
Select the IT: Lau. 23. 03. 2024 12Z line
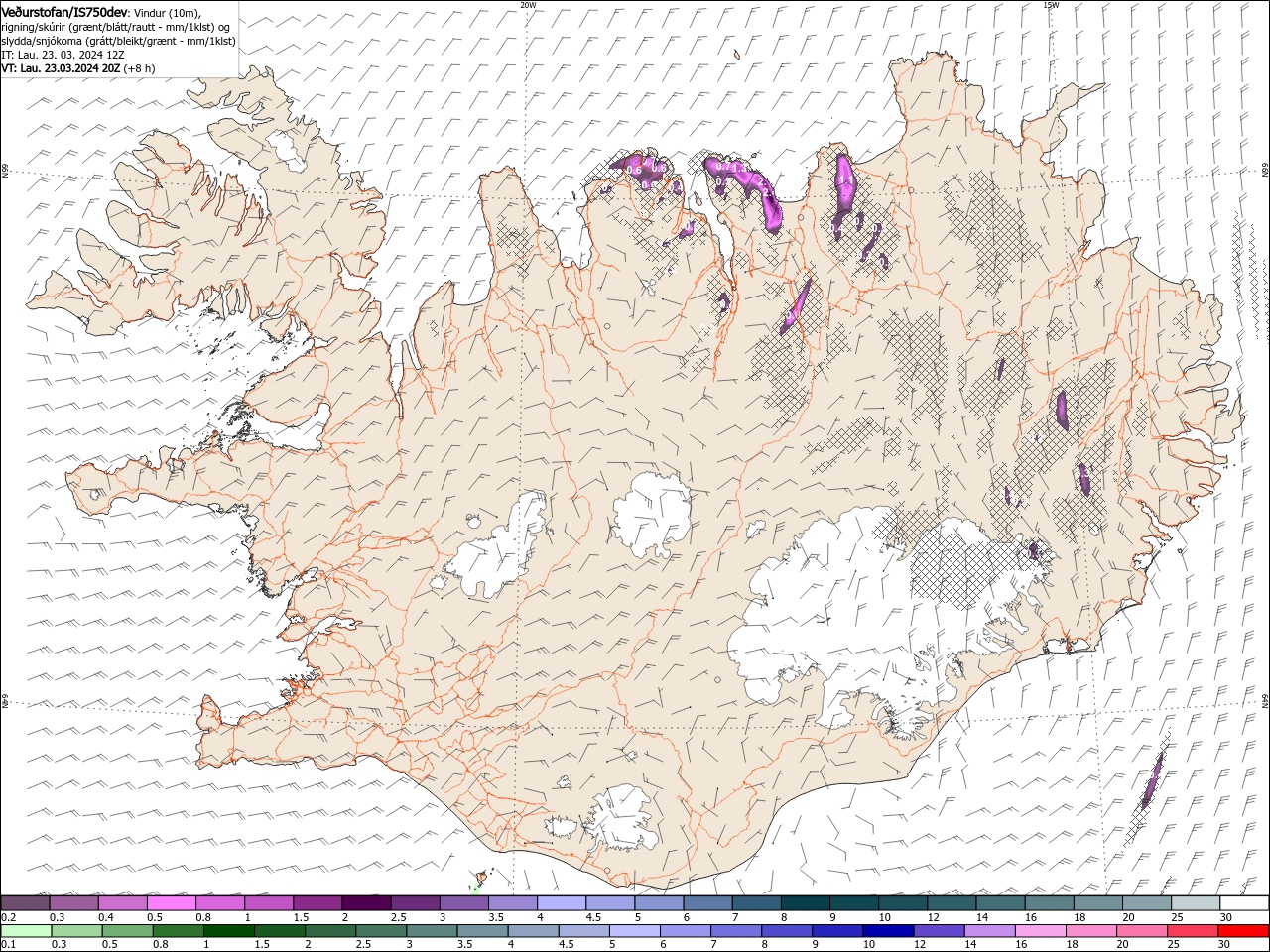click(63, 55)
